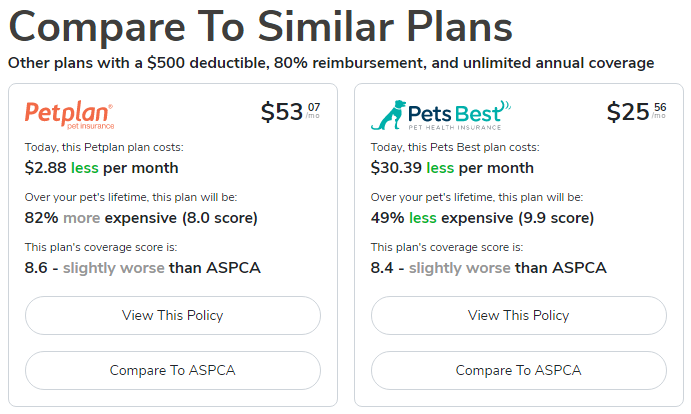Open Compare To ASPCA under Pets Best

(x=518, y=370)
